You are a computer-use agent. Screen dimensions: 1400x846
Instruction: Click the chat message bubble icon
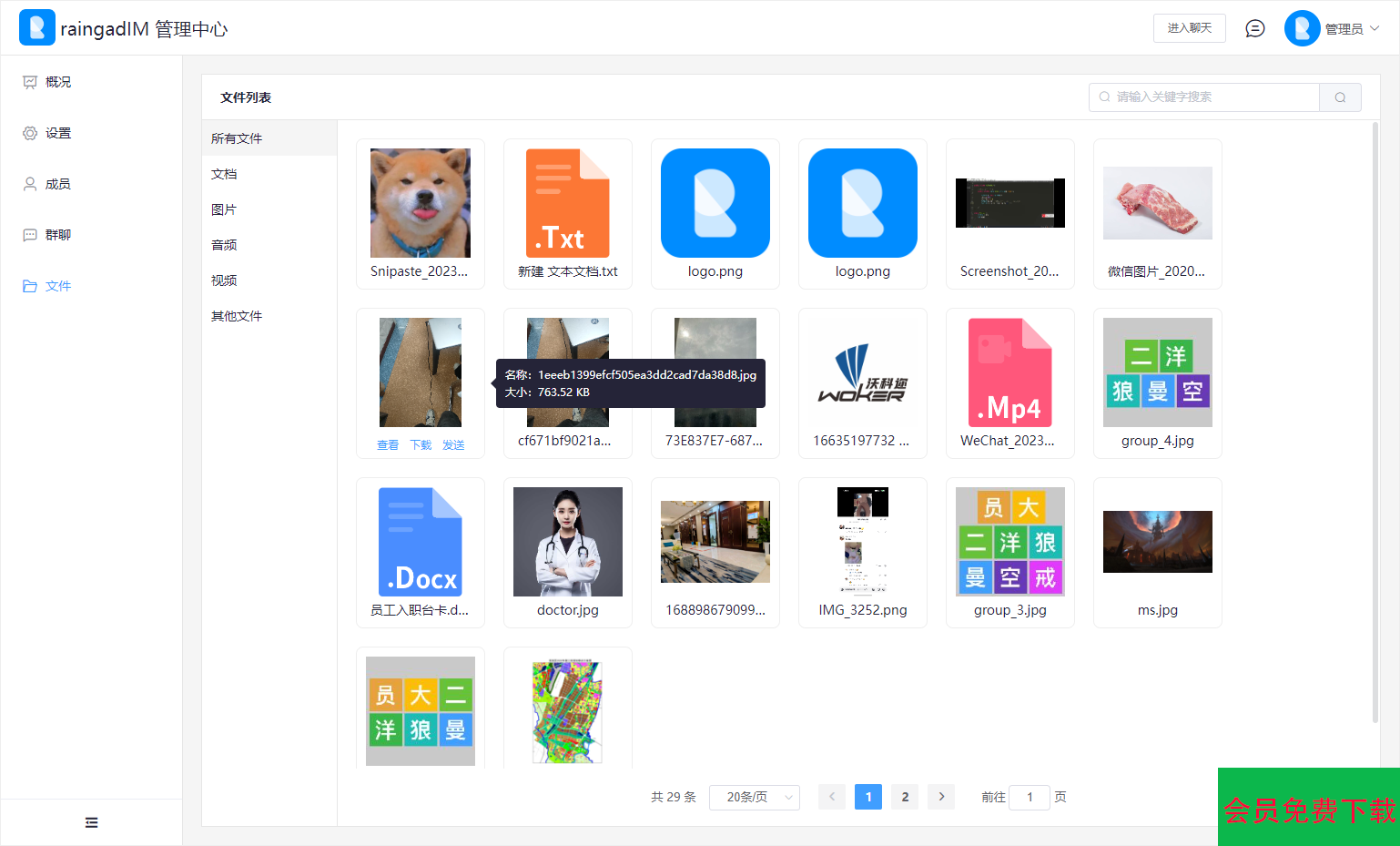pyautogui.click(x=1254, y=28)
